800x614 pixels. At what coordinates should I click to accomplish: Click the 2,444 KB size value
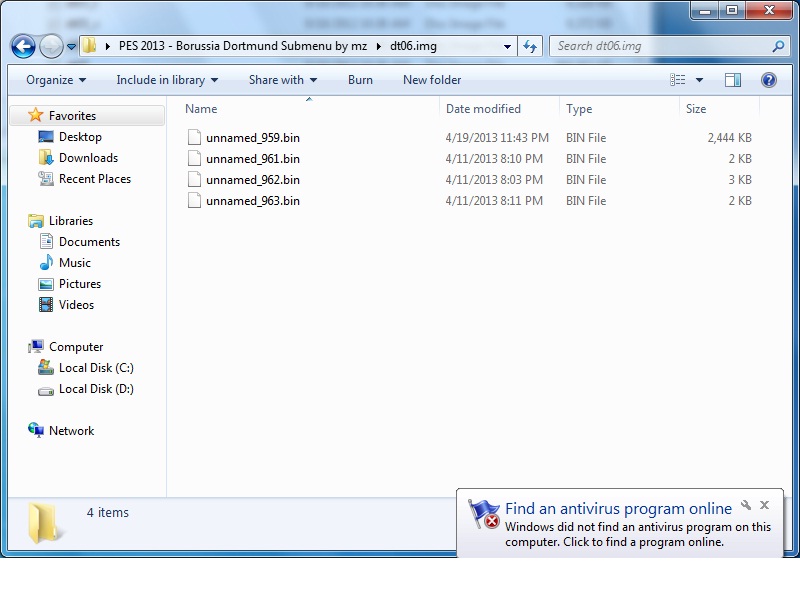coord(729,138)
